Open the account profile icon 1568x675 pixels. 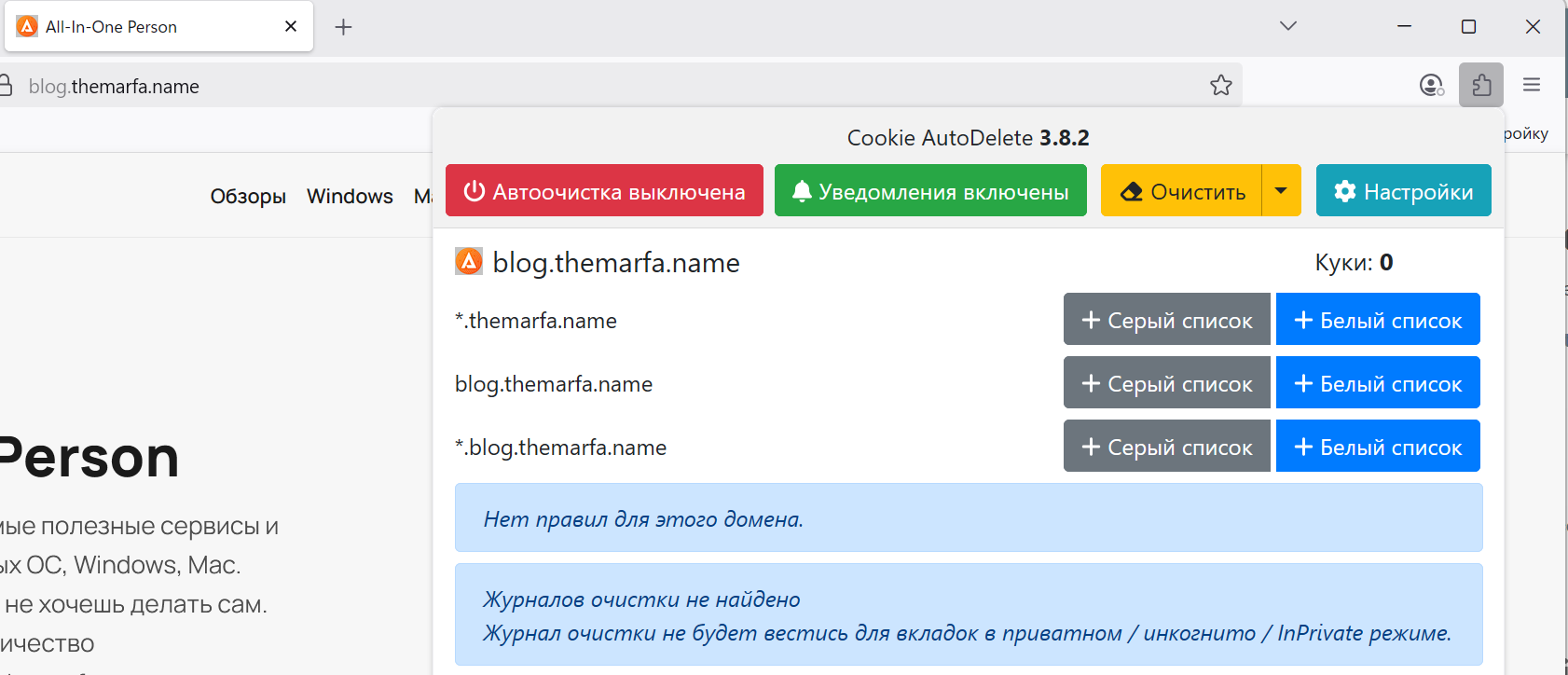[x=1431, y=86]
